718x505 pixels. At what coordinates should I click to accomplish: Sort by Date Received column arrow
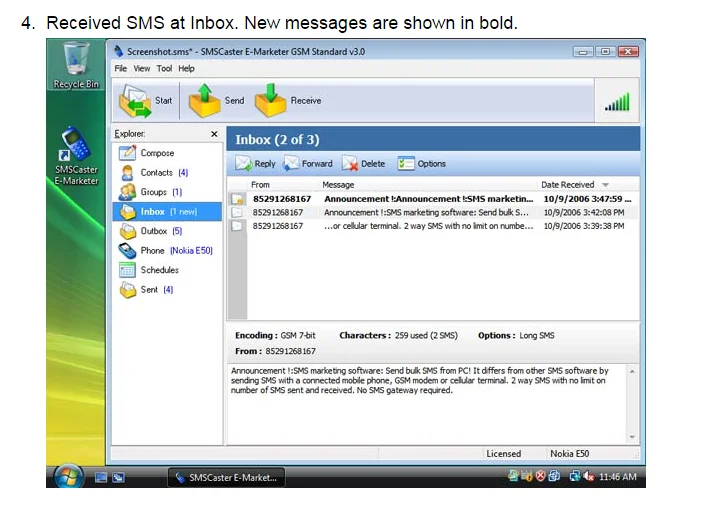[x=605, y=185]
